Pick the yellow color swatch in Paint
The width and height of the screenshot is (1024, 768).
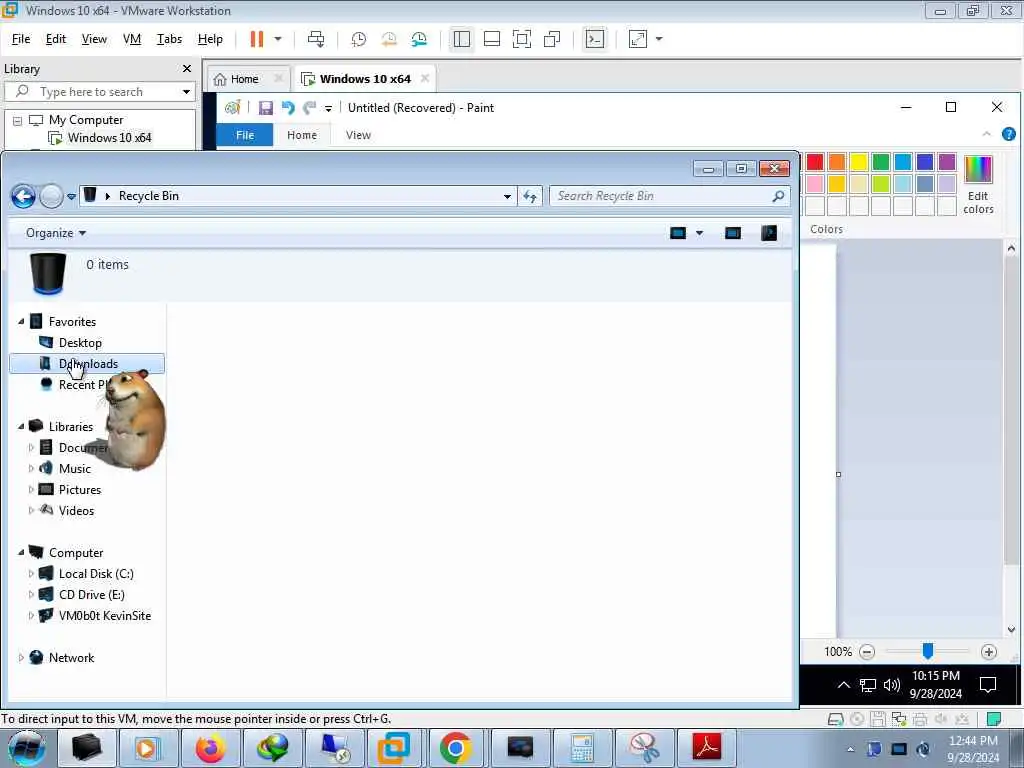[x=858, y=161]
